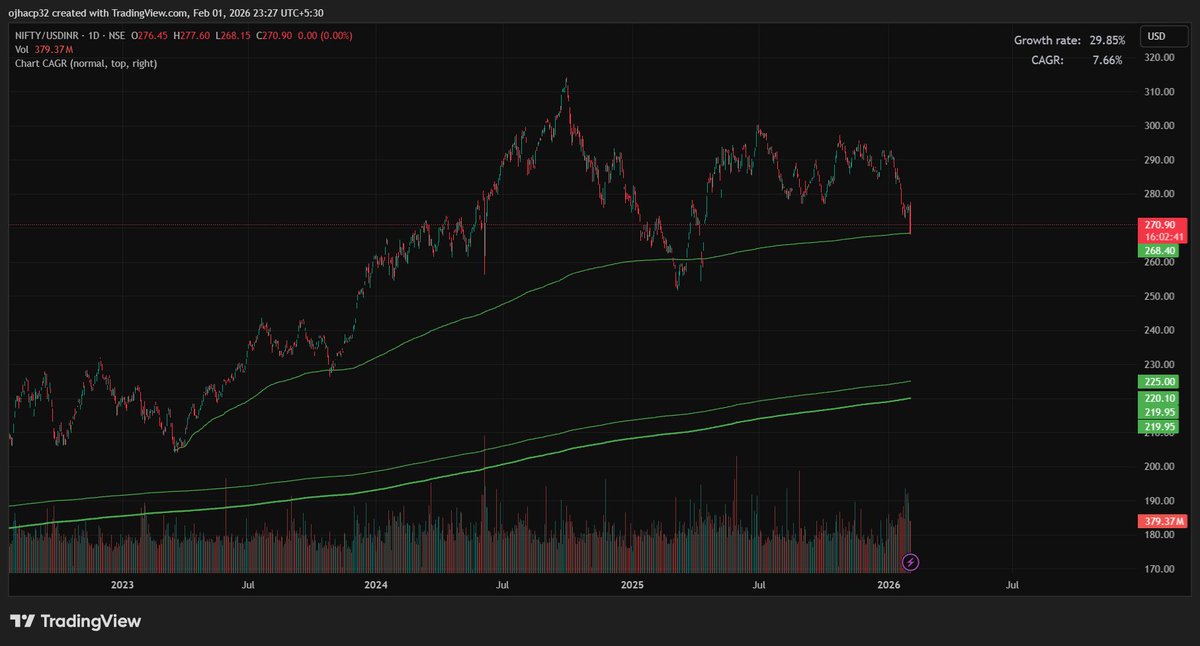1200x646 pixels.
Task: Select the Vol indicator legend label
Action: (23, 49)
